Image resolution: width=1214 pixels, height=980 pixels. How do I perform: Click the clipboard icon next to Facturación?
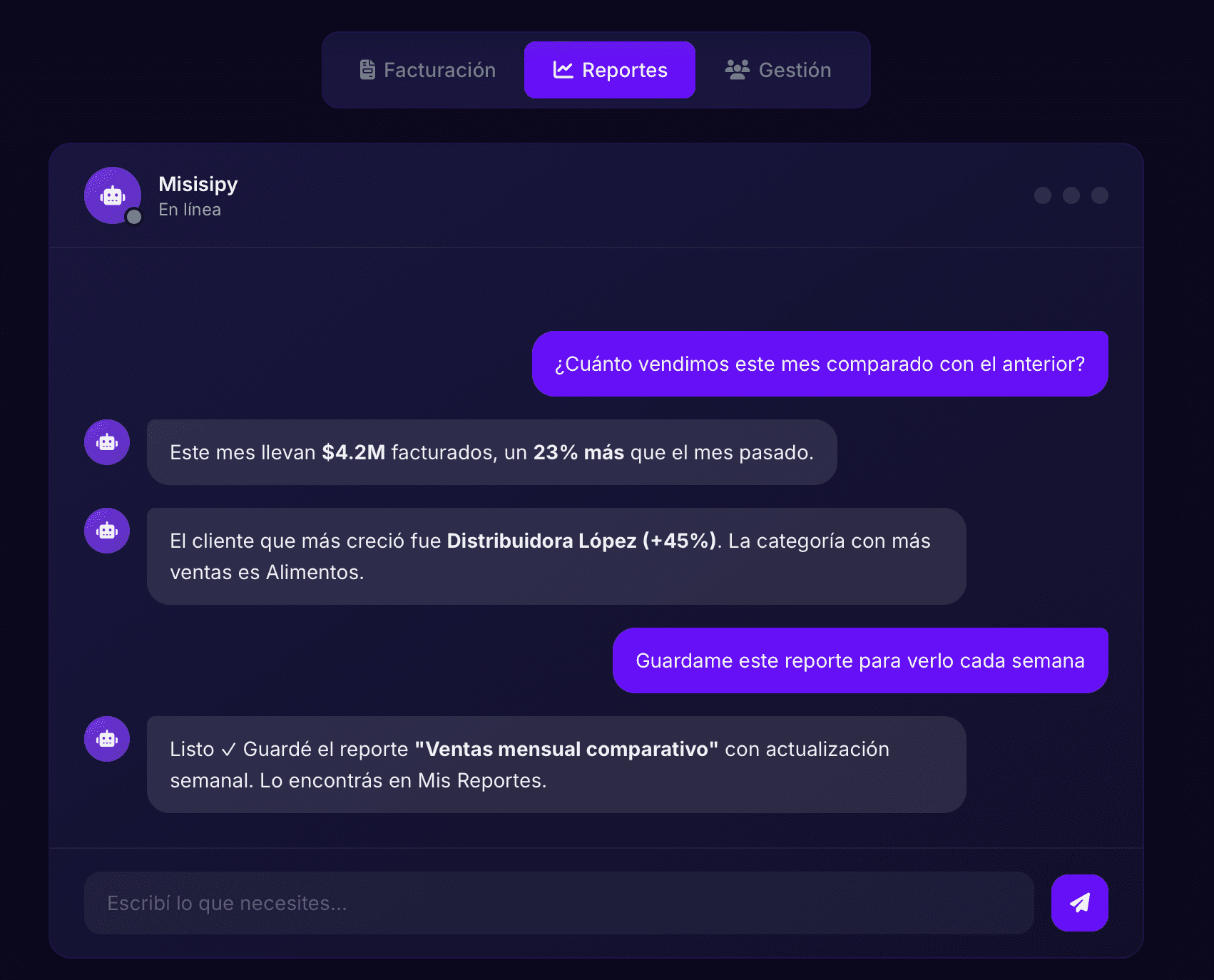point(367,69)
